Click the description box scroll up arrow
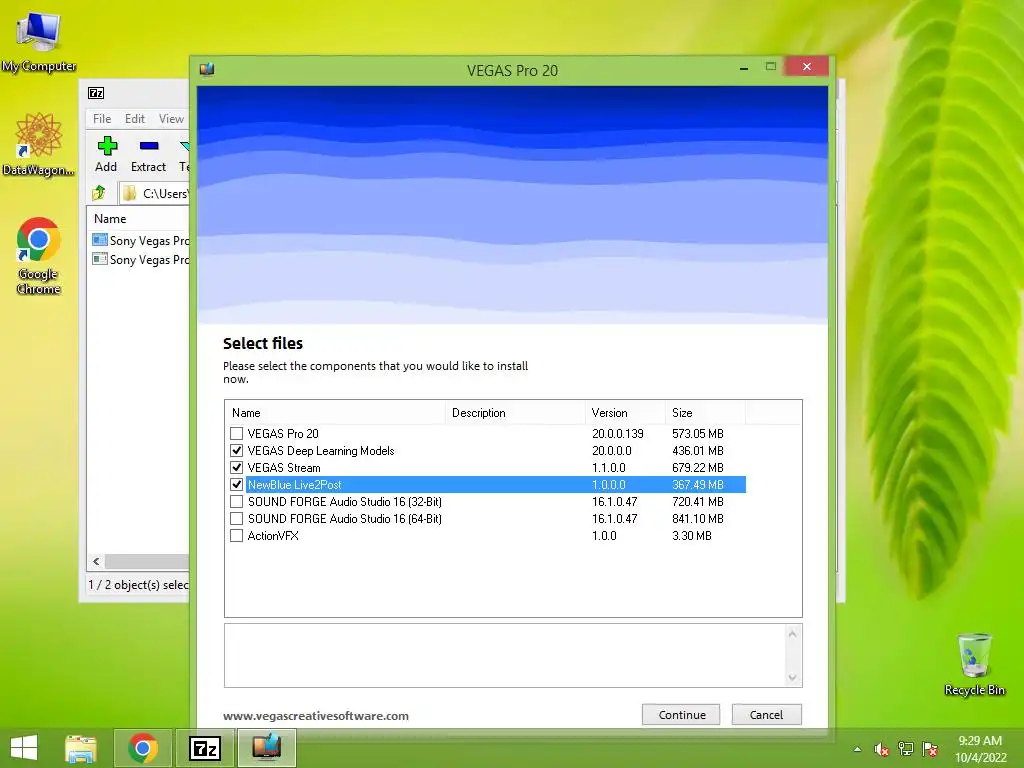The image size is (1024, 768). point(792,634)
